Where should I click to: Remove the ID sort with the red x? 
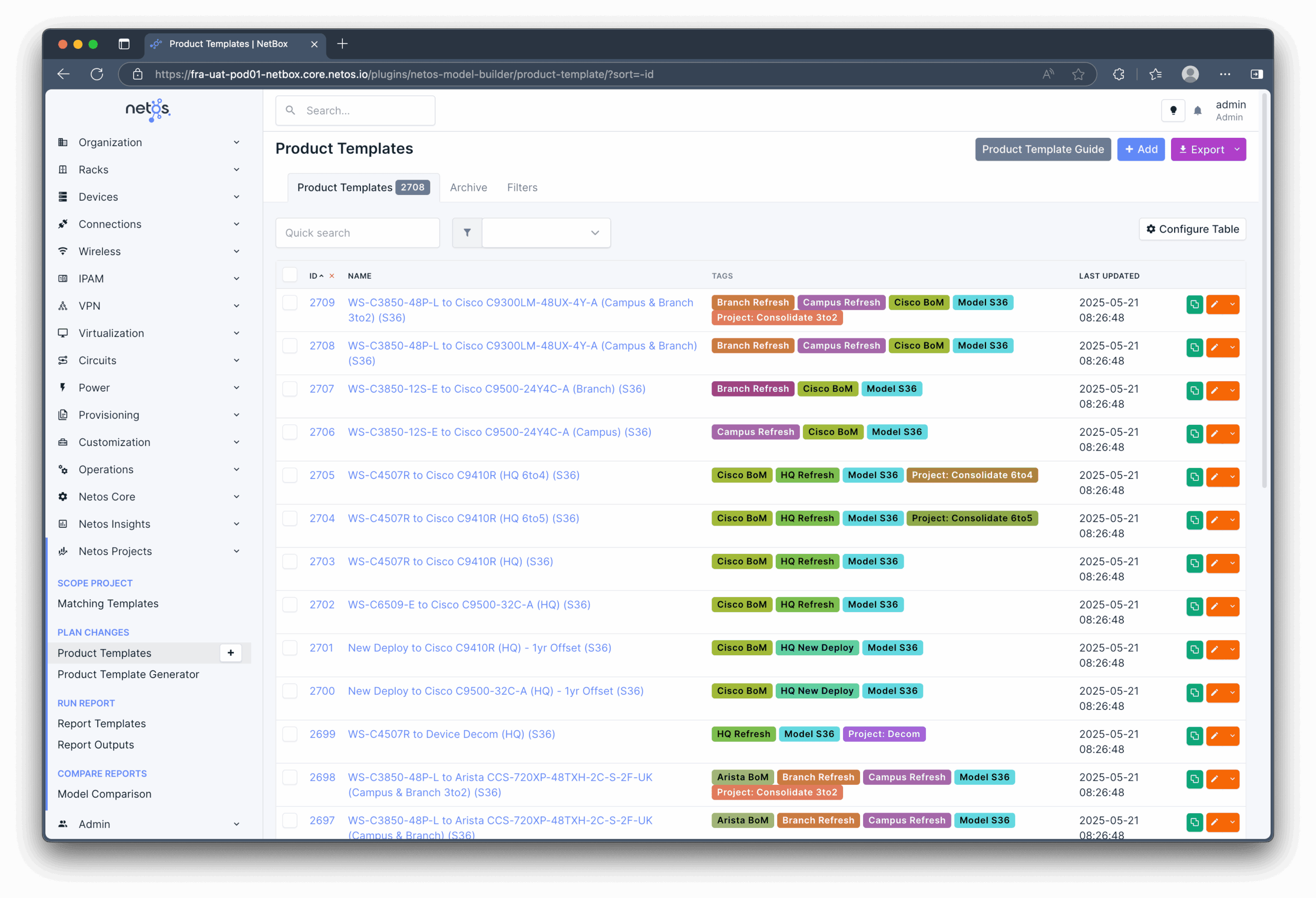332,276
